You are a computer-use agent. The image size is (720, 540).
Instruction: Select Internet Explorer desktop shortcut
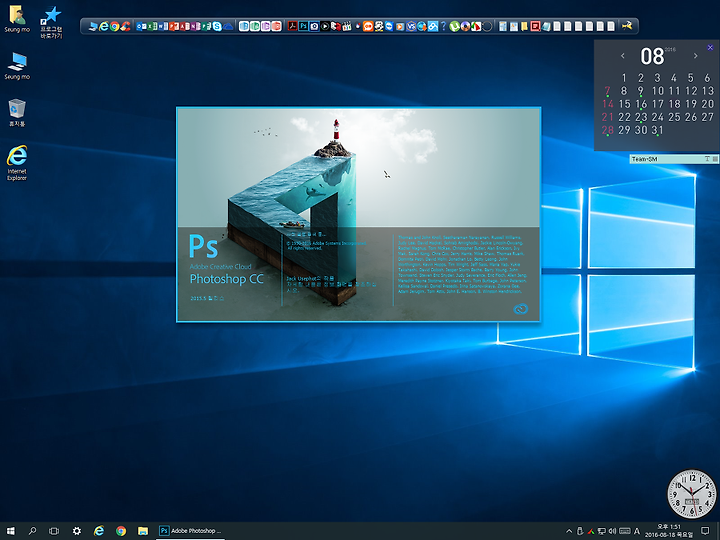coord(17,163)
